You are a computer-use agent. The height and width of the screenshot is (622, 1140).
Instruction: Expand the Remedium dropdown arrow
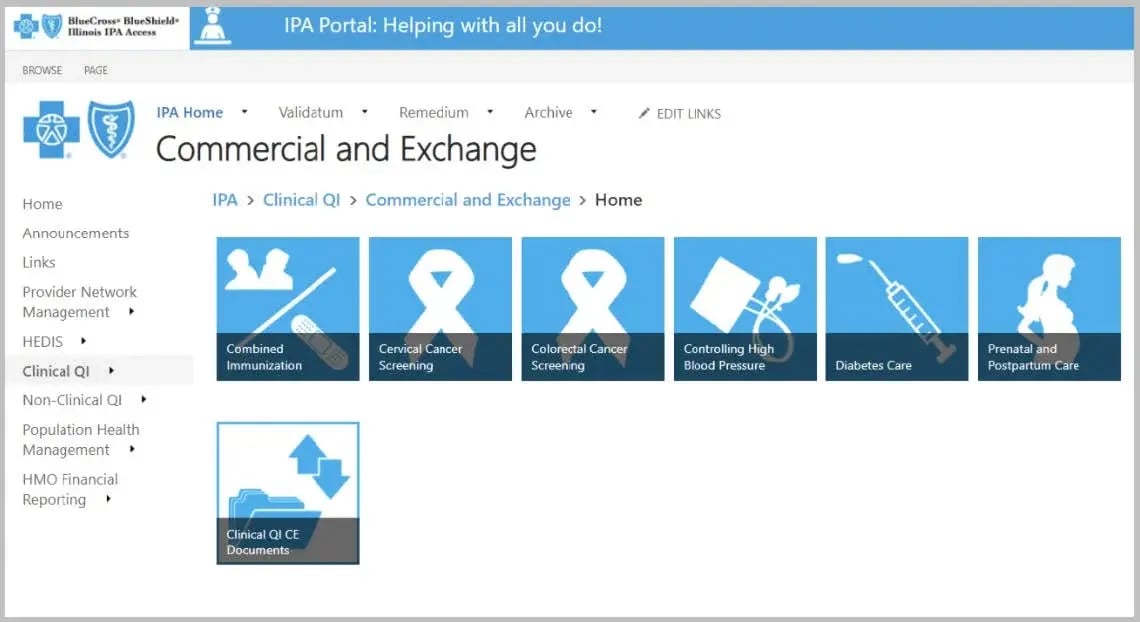(x=490, y=112)
